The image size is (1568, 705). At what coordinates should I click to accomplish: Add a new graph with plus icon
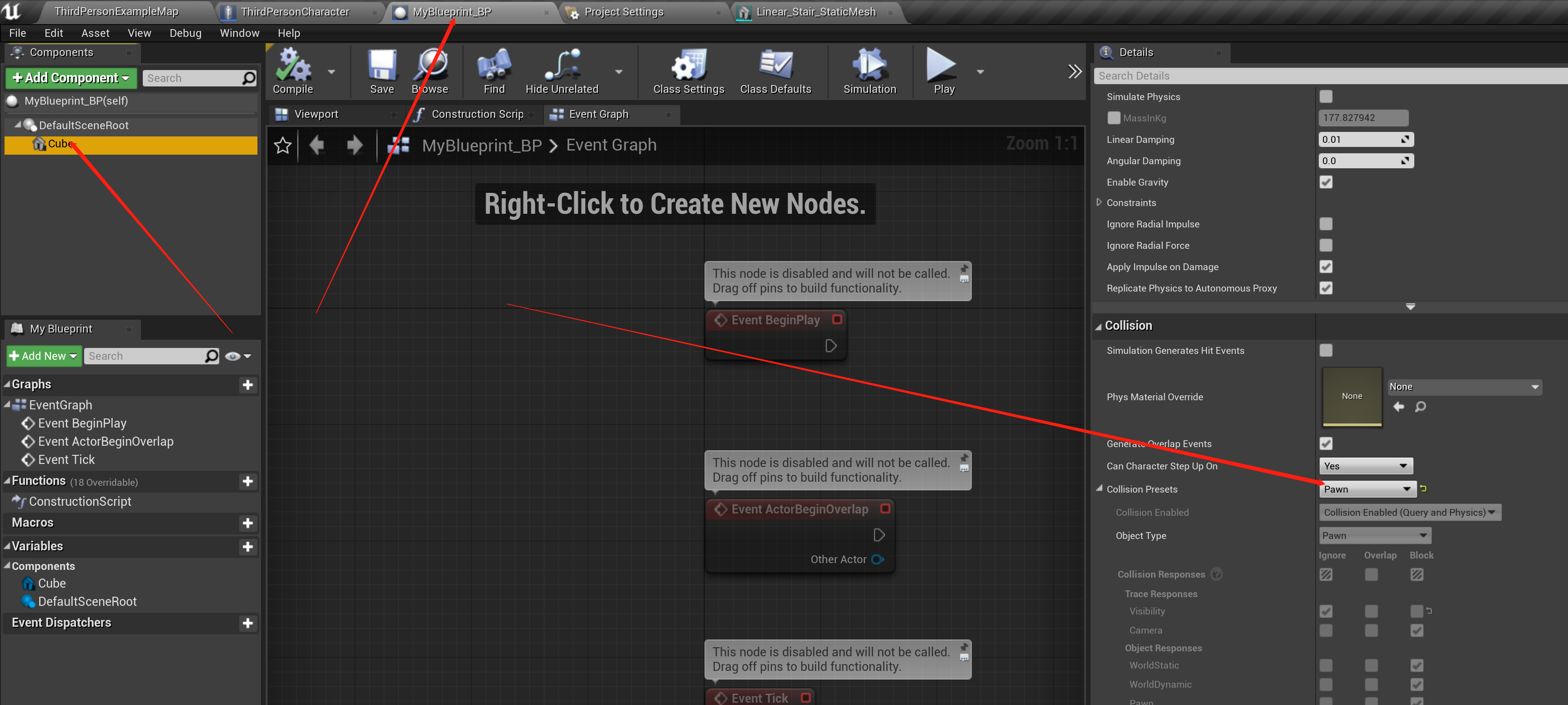coord(248,385)
